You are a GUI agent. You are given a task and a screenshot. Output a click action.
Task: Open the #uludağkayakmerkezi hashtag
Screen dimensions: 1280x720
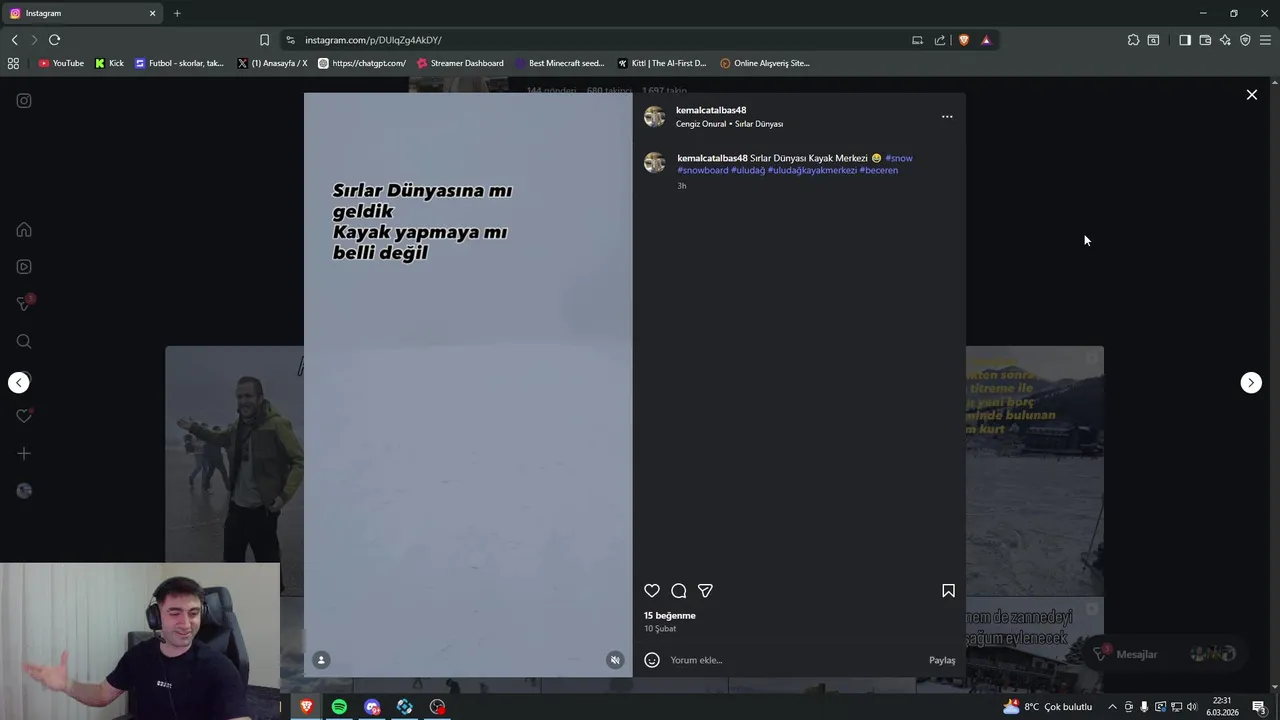coord(812,170)
